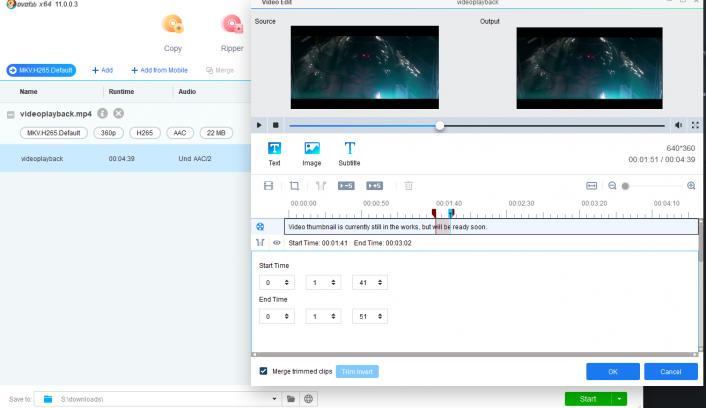The image size is (706, 408).
Task: Zoom in on the timeline
Action: pos(691,186)
